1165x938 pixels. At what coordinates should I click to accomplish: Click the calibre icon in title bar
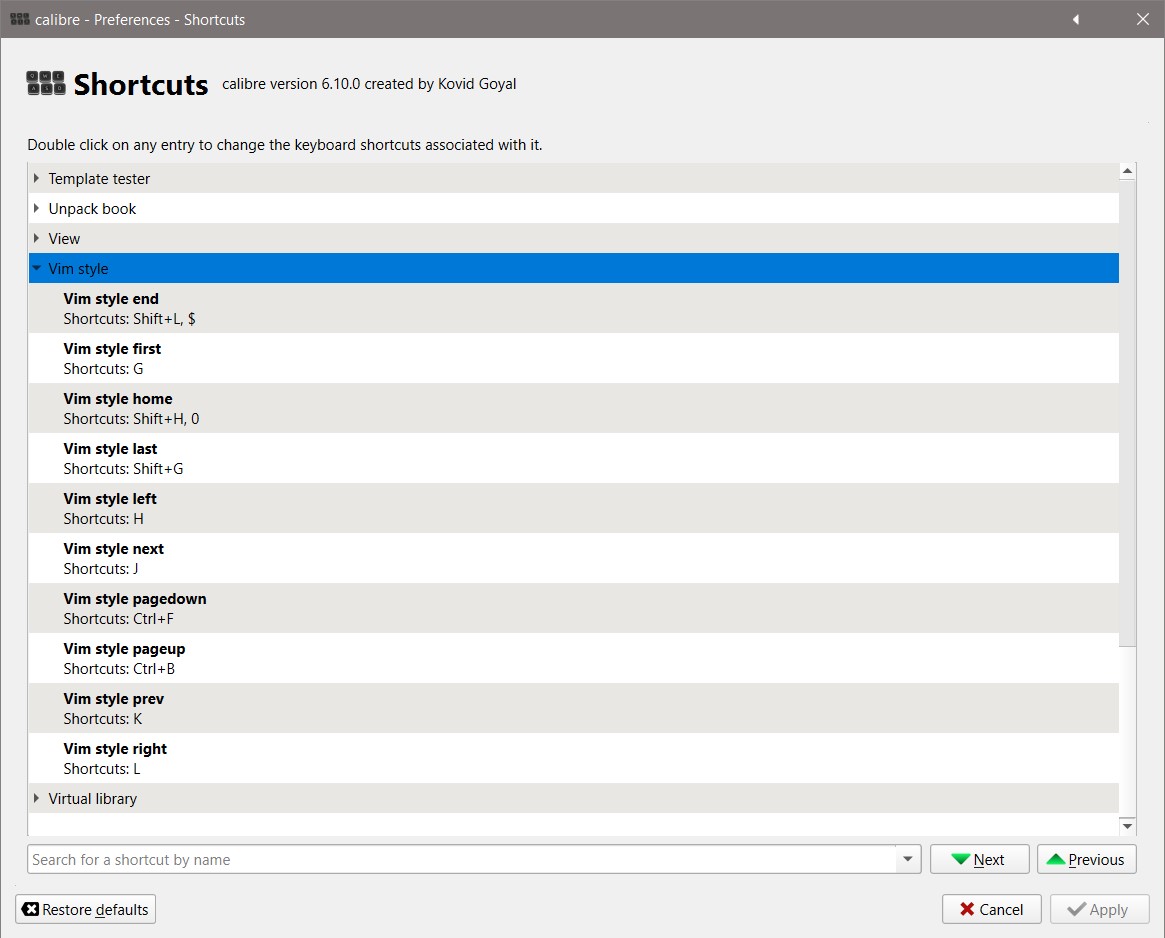19,19
